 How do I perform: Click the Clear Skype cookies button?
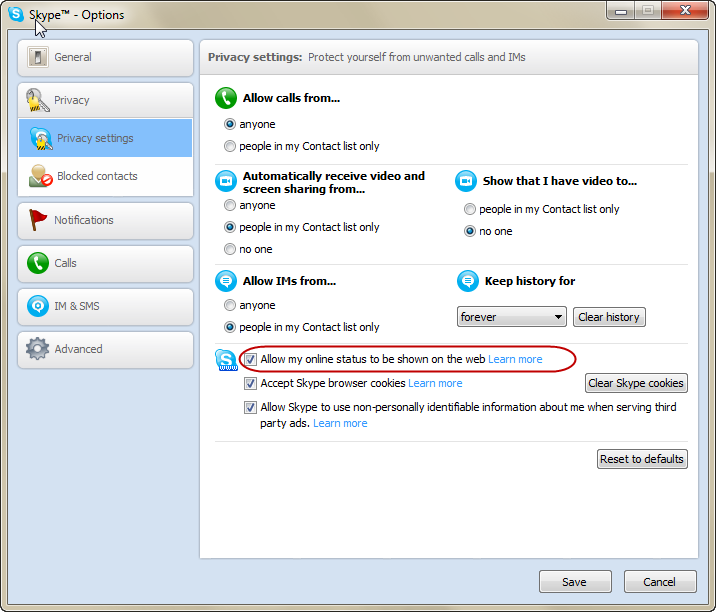point(636,383)
